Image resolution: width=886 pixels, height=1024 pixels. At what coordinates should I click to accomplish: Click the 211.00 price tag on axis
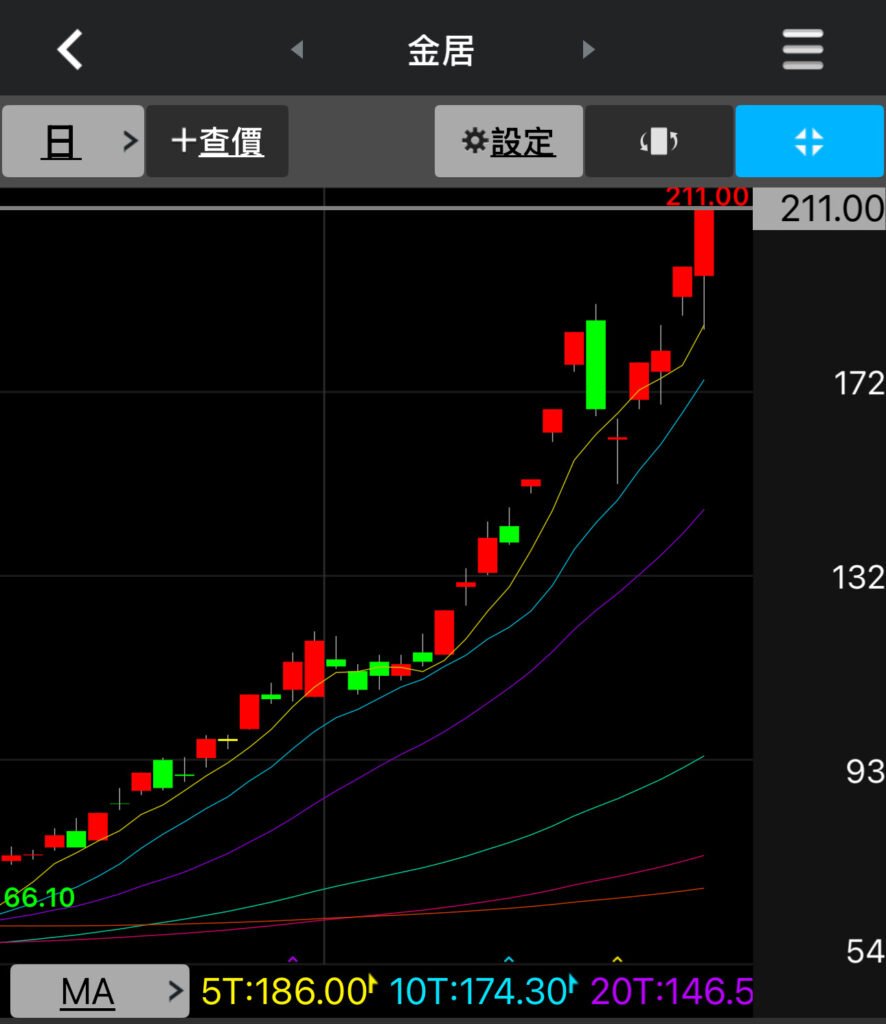point(818,210)
